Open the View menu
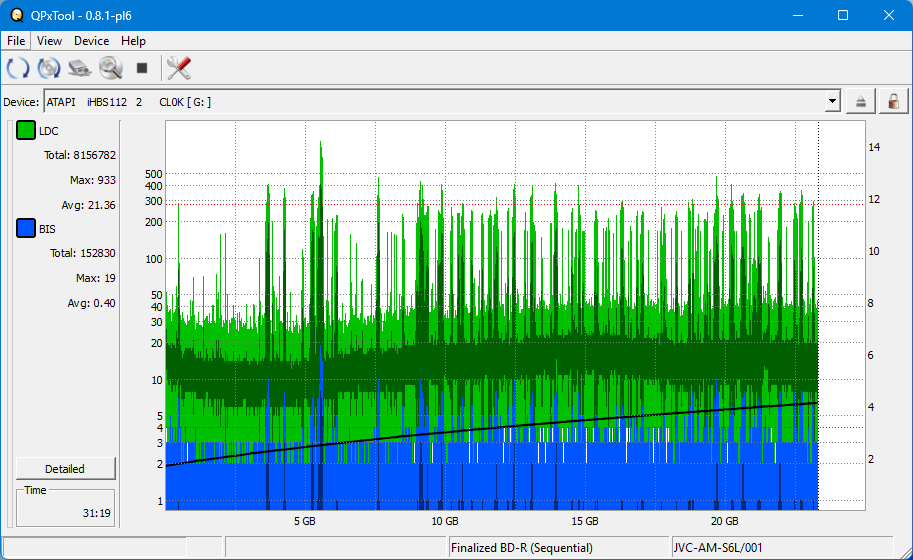This screenshot has width=913, height=560. pos(49,41)
